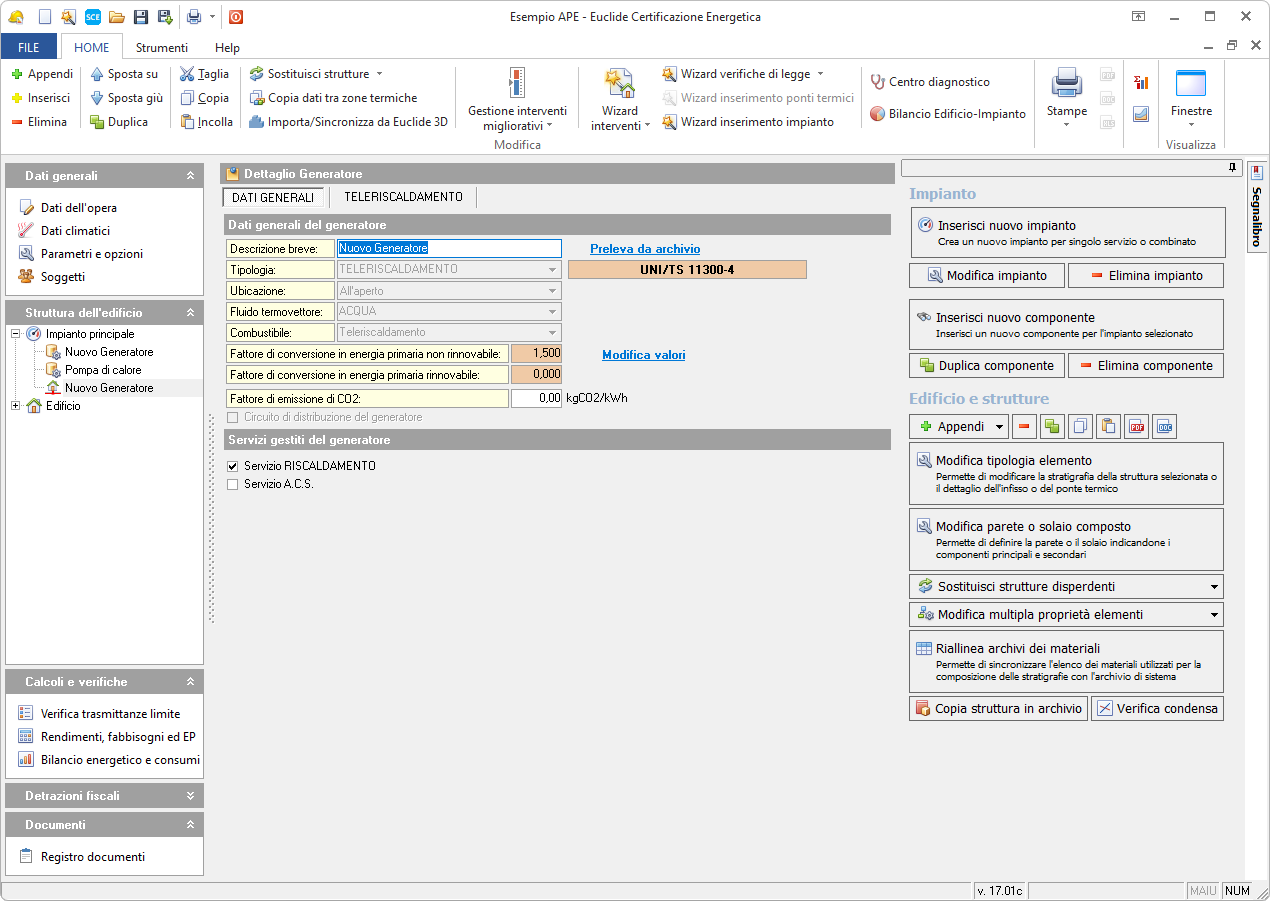Click Bilancio Edificio-Impianto icon
Viewport: 1270px width, 901px height.
pyautogui.click(x=877, y=114)
